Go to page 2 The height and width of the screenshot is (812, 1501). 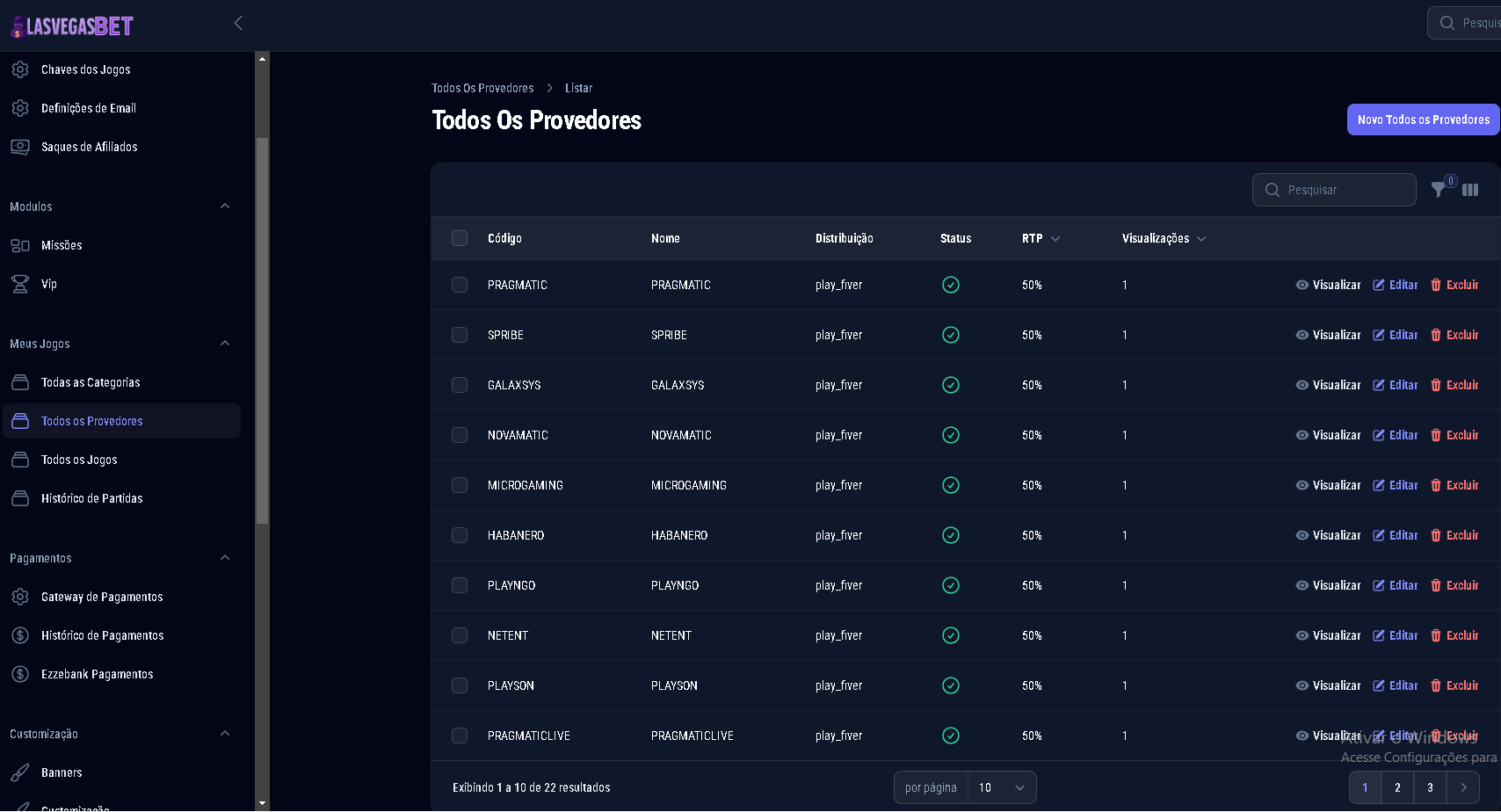[x=1397, y=787]
